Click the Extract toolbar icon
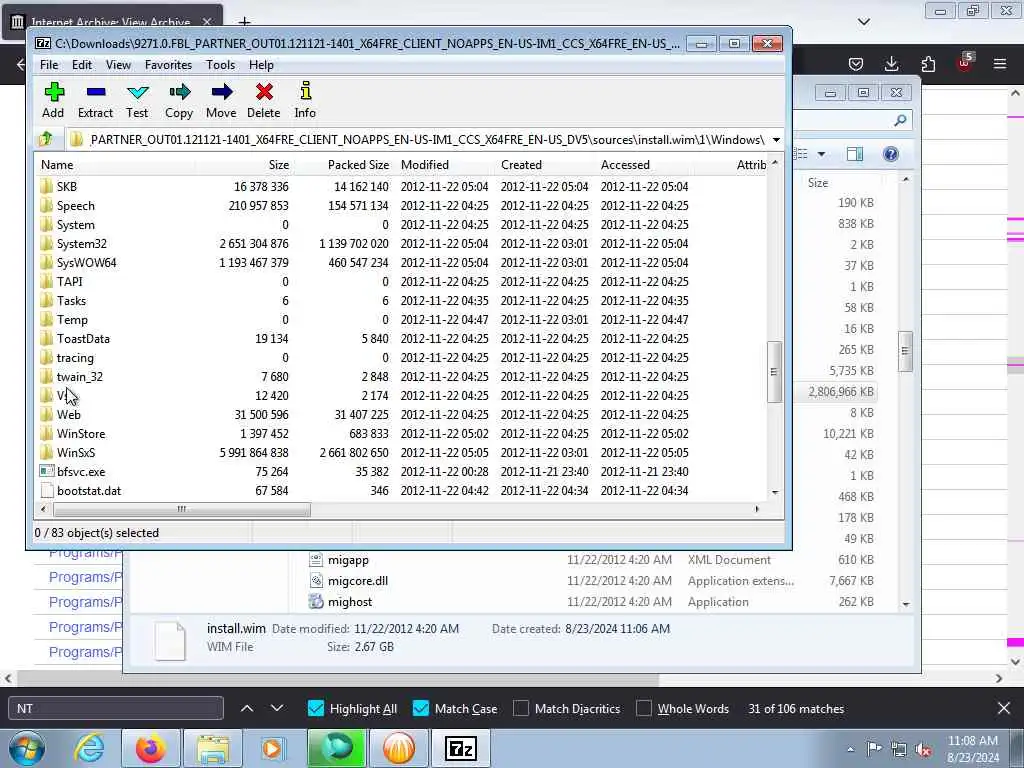1024x768 pixels. pos(95,100)
